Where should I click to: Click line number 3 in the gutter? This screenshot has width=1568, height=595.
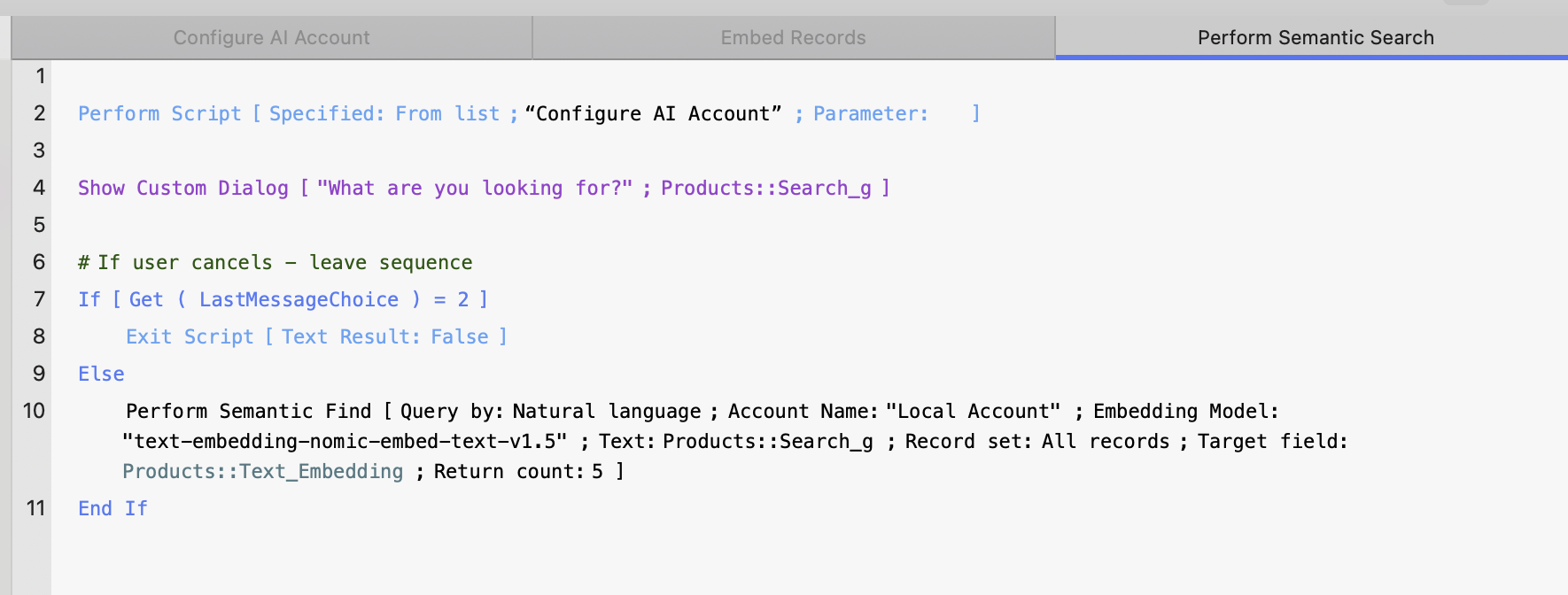(39, 151)
